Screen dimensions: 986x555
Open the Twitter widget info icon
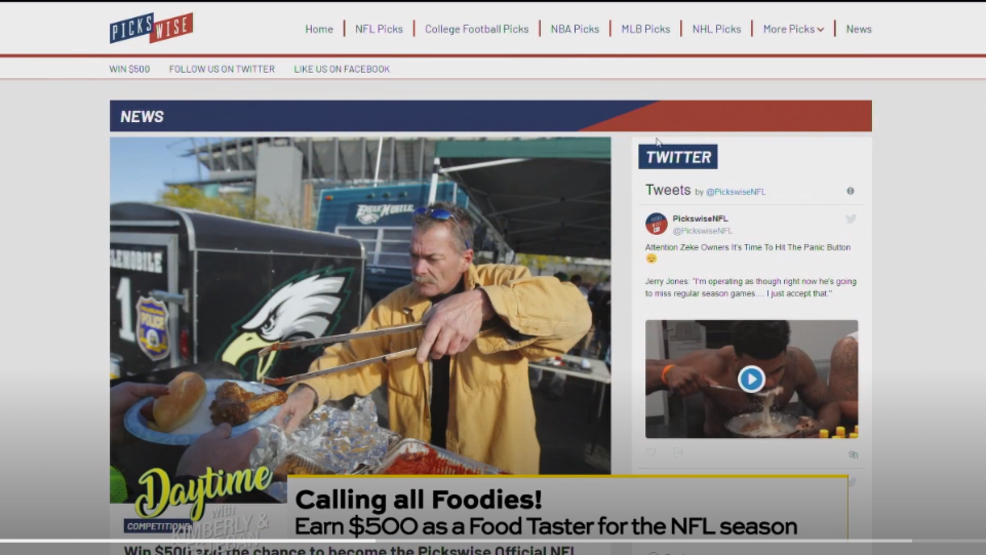click(850, 191)
